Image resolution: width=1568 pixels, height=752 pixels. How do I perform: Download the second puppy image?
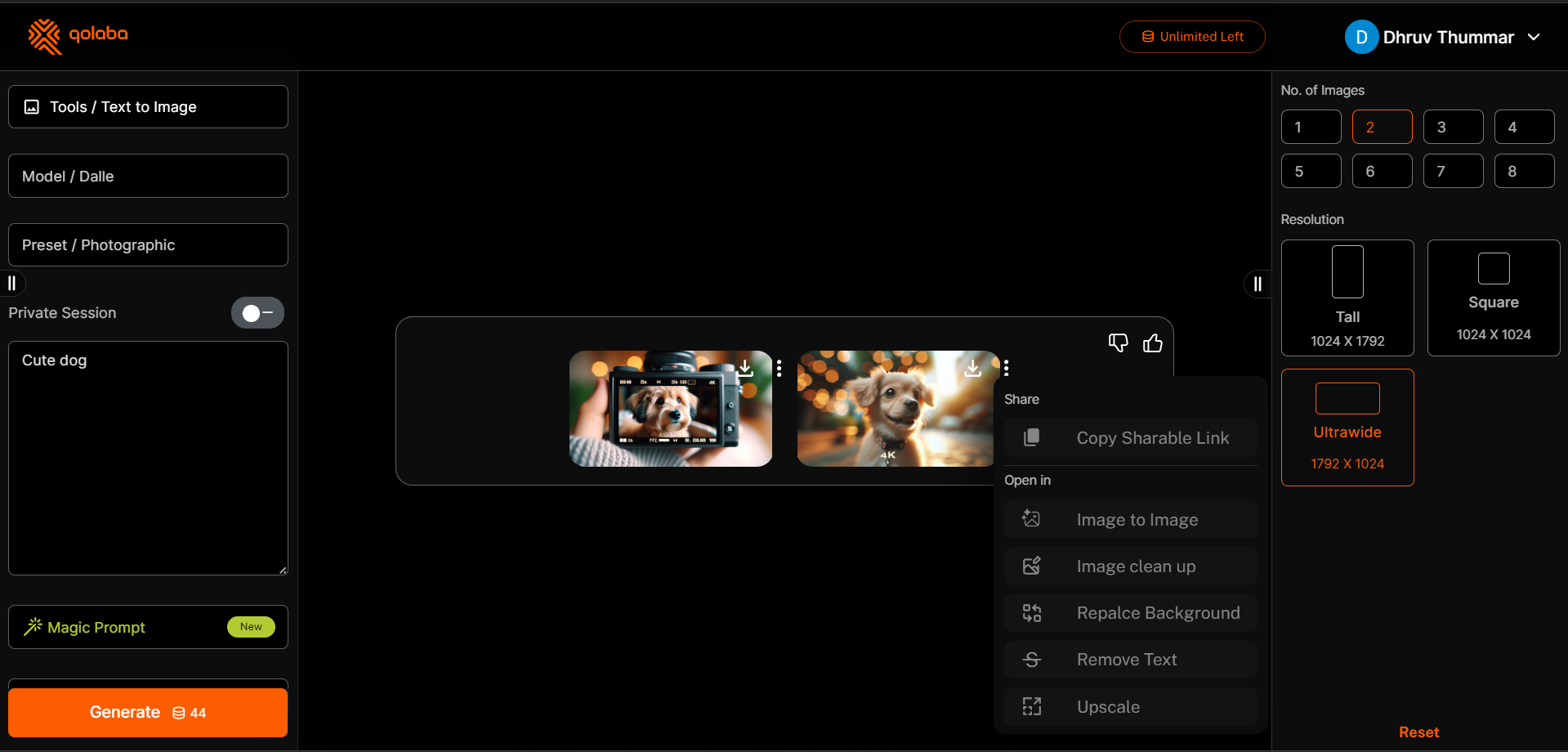(x=972, y=368)
